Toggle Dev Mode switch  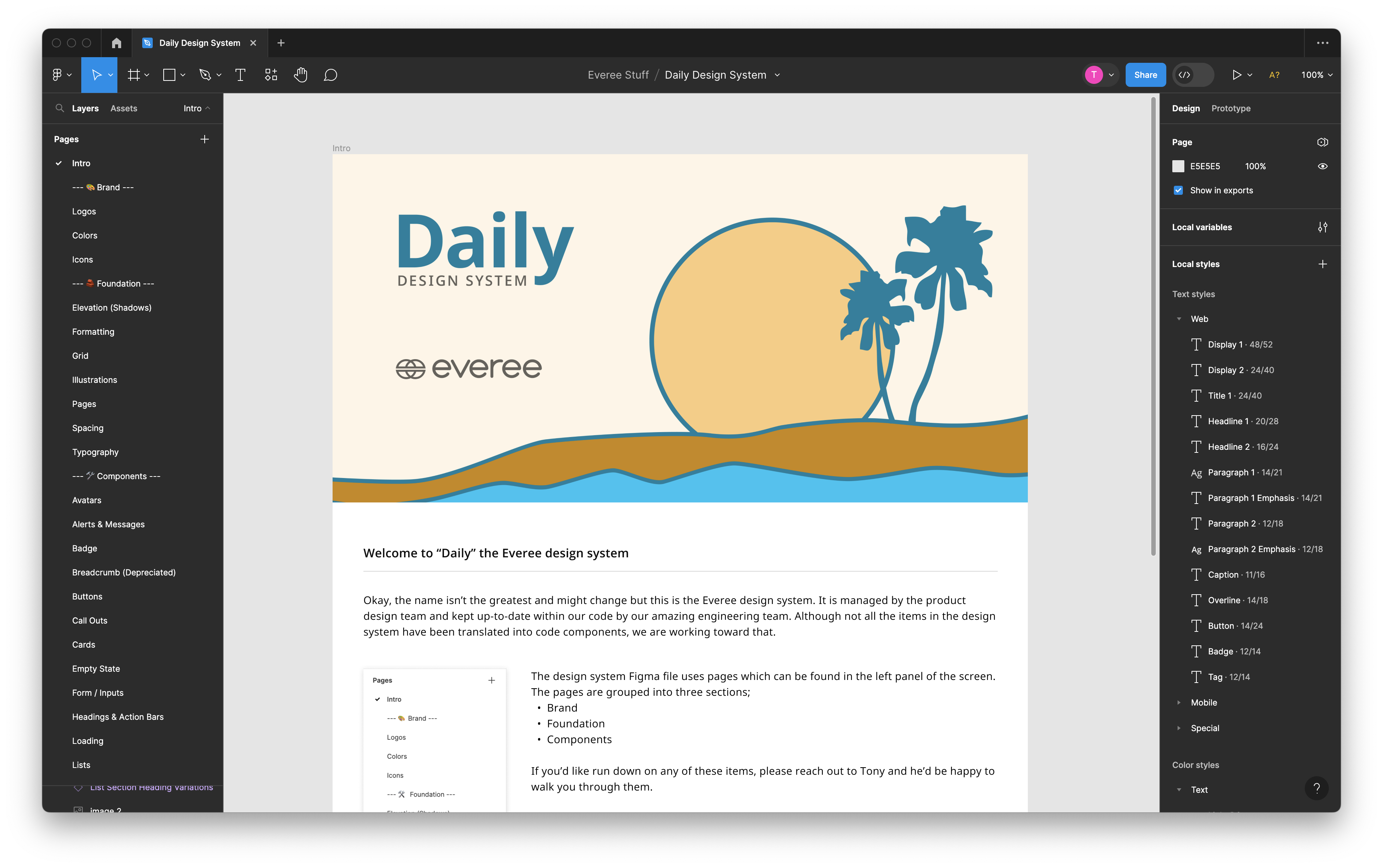(x=1193, y=74)
